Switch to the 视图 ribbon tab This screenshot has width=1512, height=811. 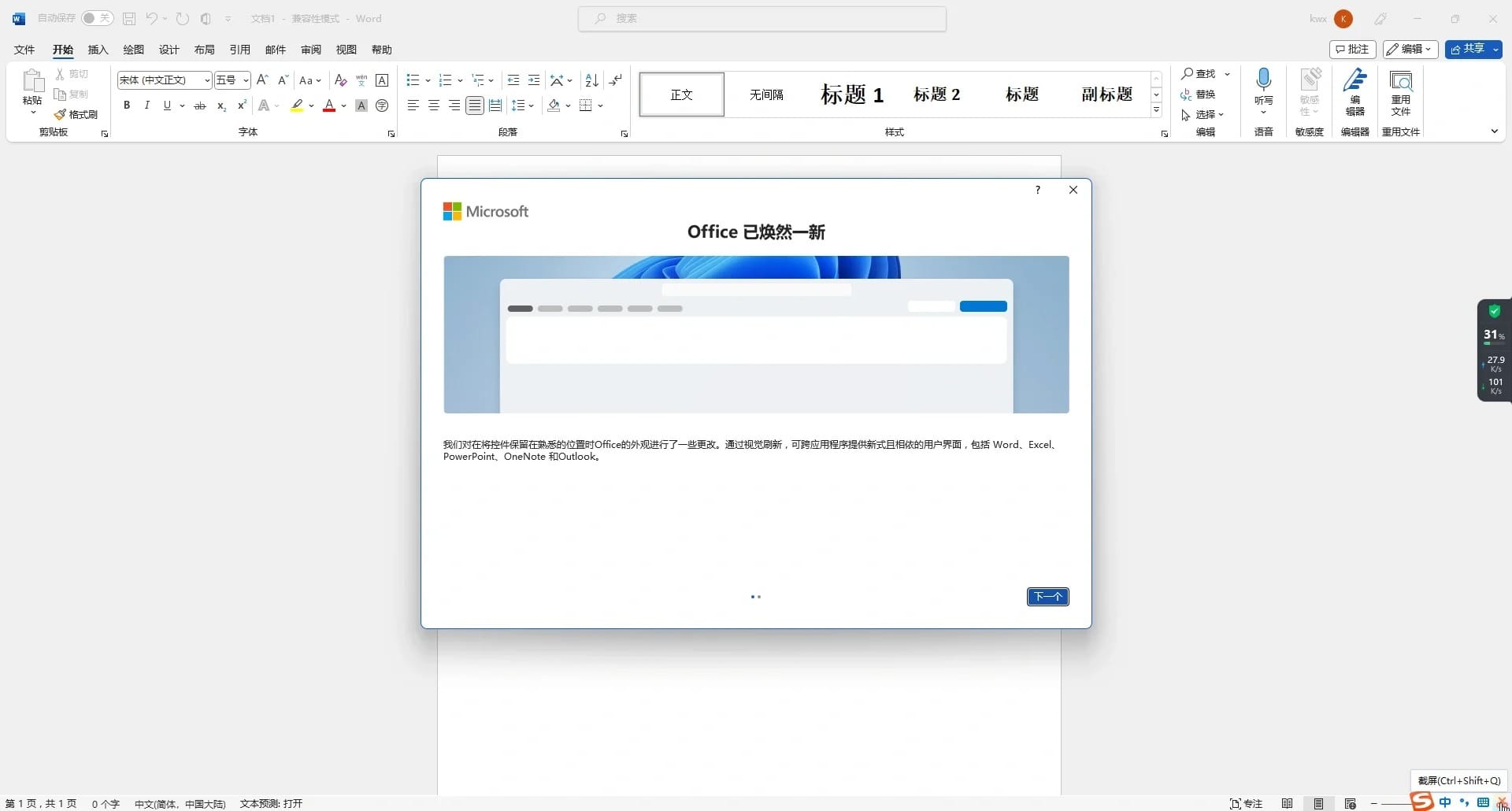[346, 50]
